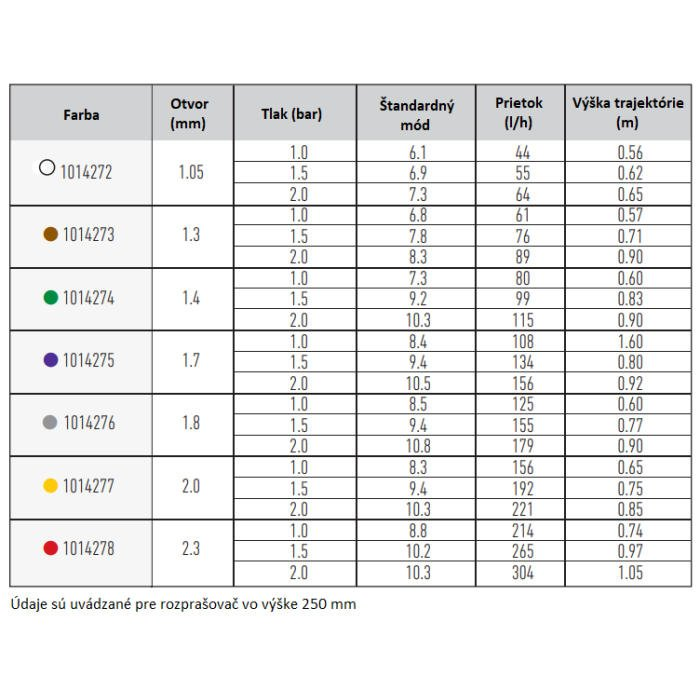Click the brown dot beside 1014273

50,234
